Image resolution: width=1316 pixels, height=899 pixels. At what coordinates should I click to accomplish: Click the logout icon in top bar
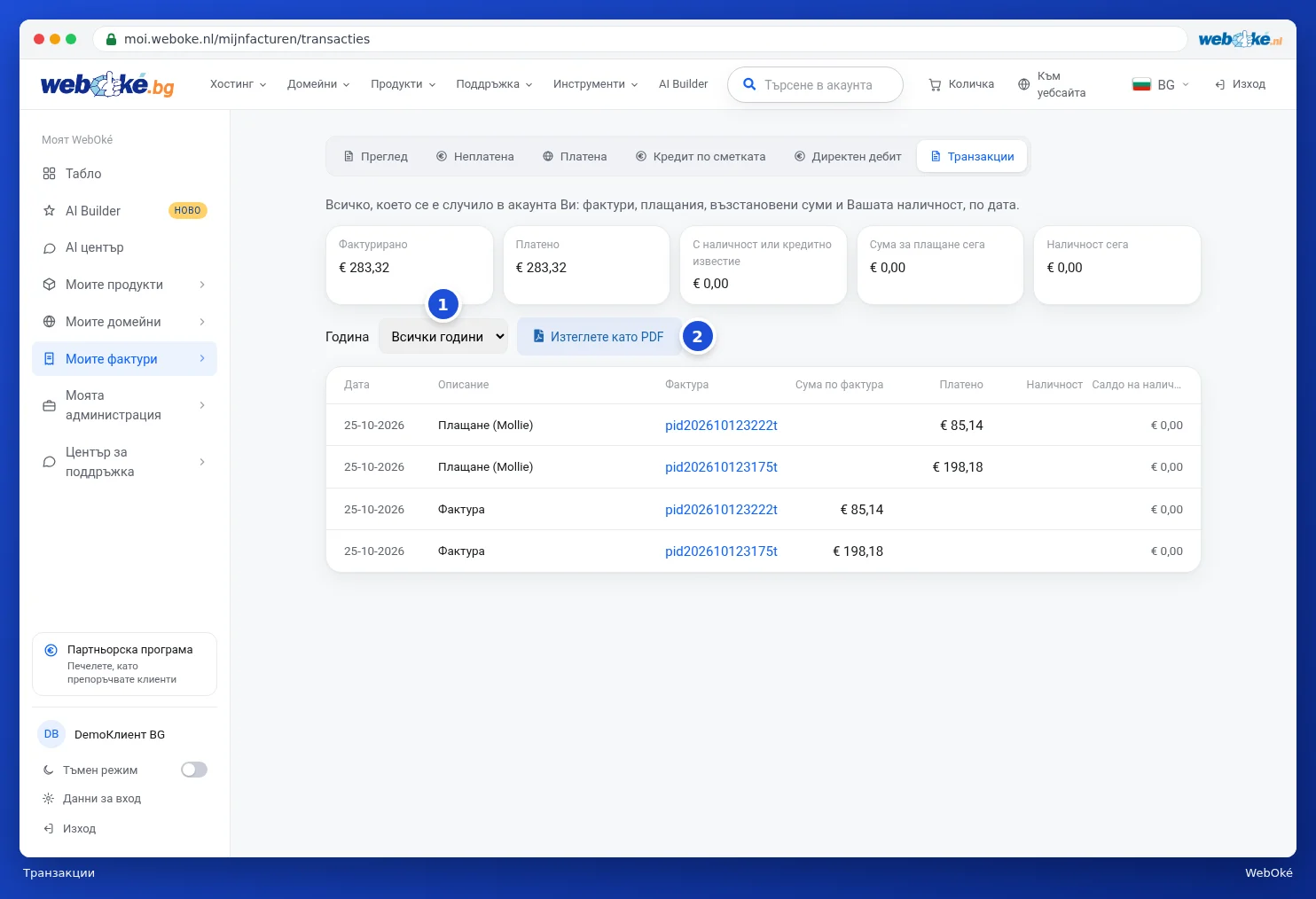1220,84
